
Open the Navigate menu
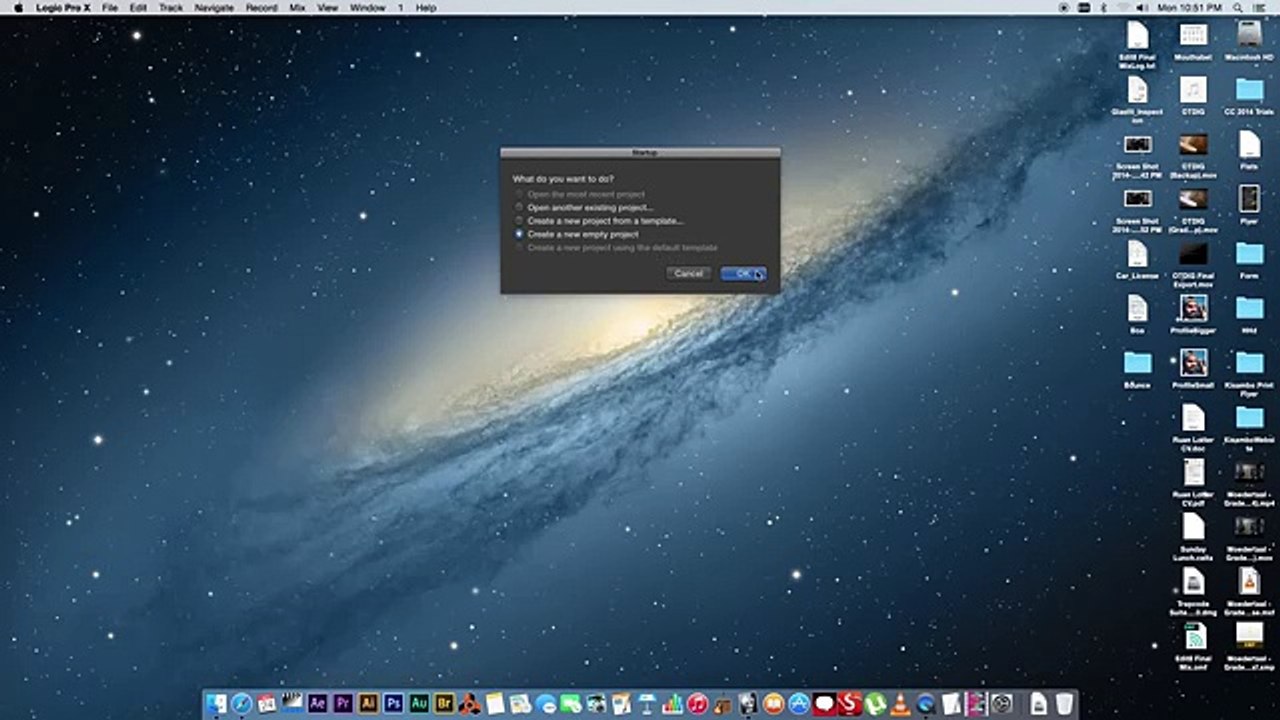214,7
